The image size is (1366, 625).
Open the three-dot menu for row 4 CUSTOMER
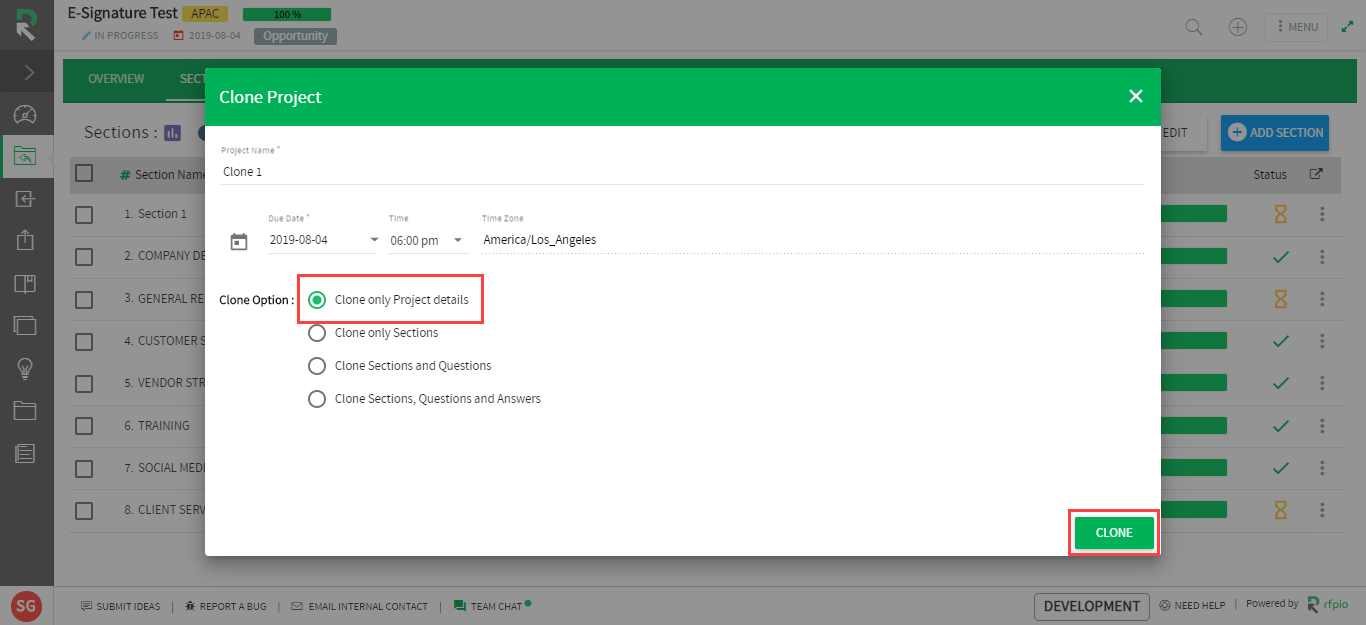pos(1322,341)
